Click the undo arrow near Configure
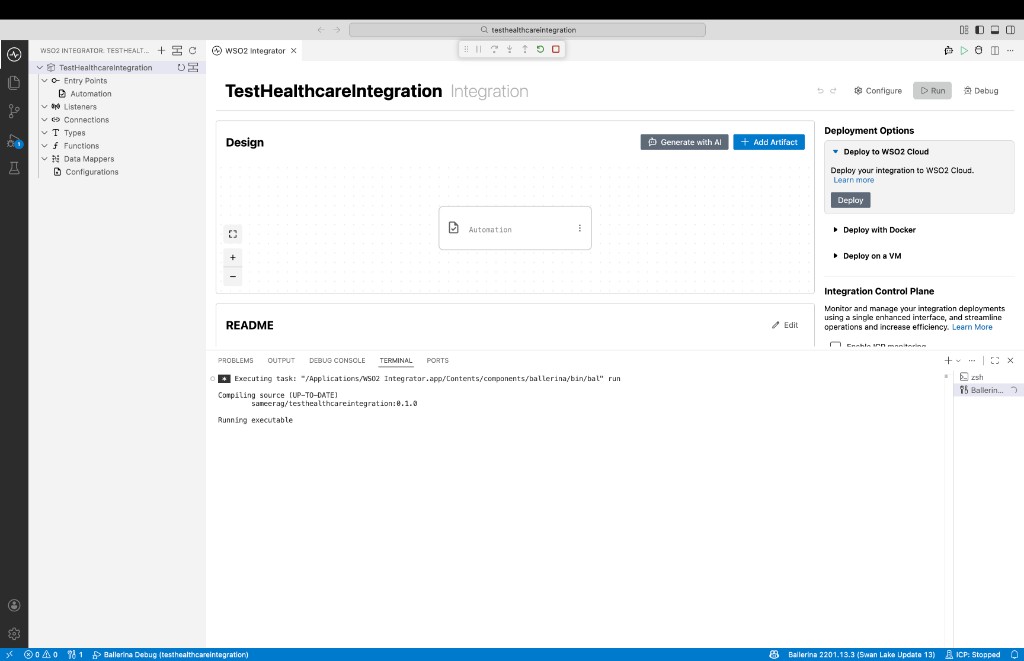Viewport: 1024px width, 661px height. tap(820, 91)
